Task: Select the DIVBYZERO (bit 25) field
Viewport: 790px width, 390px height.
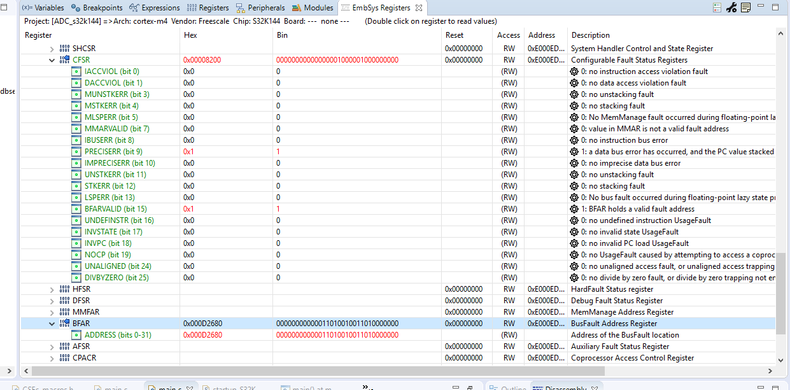Action: 117,278
